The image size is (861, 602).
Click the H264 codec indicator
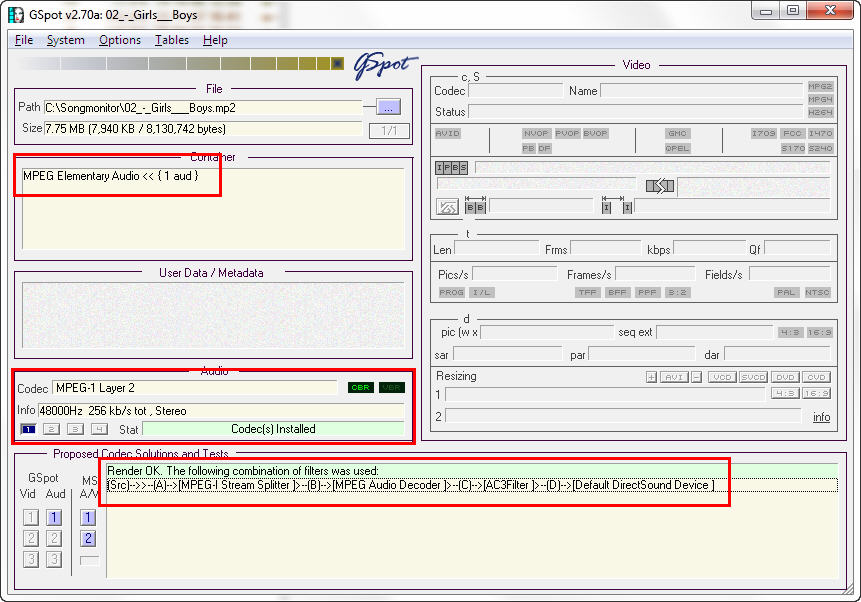[x=820, y=113]
